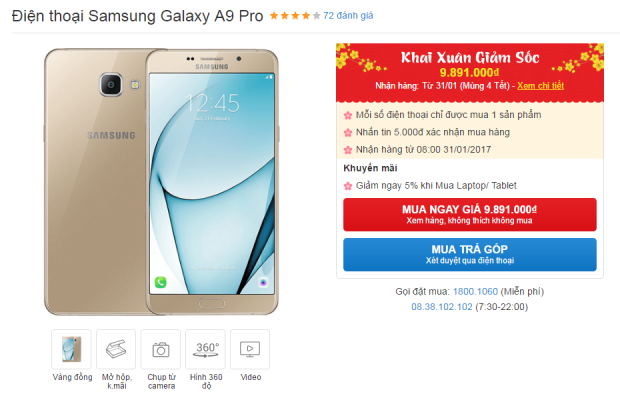Click the star rating icons

point(295,16)
